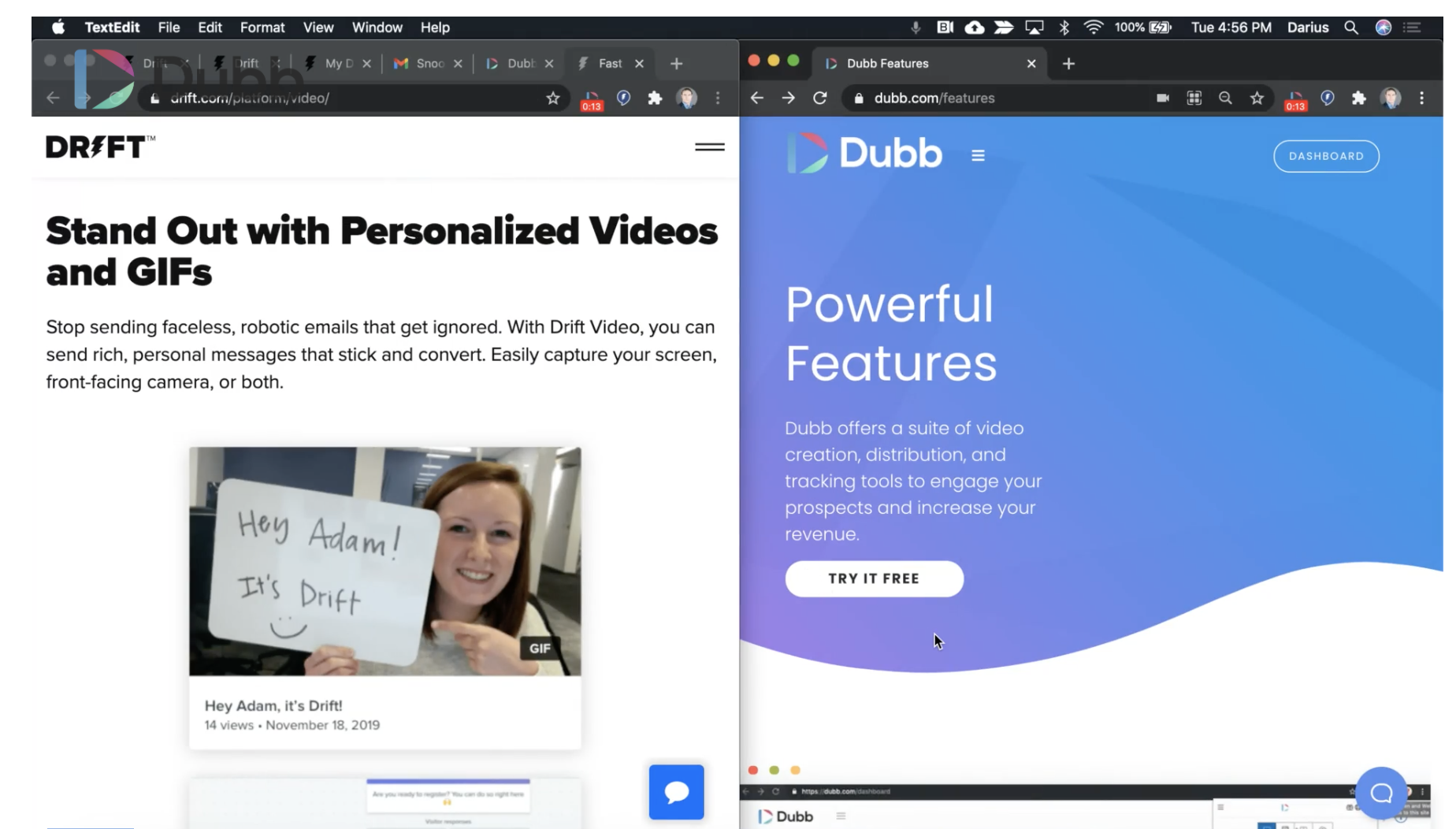Screen dimensions: 1456x829
Task: Close the Snoo Gmail tab
Action: coord(458,64)
